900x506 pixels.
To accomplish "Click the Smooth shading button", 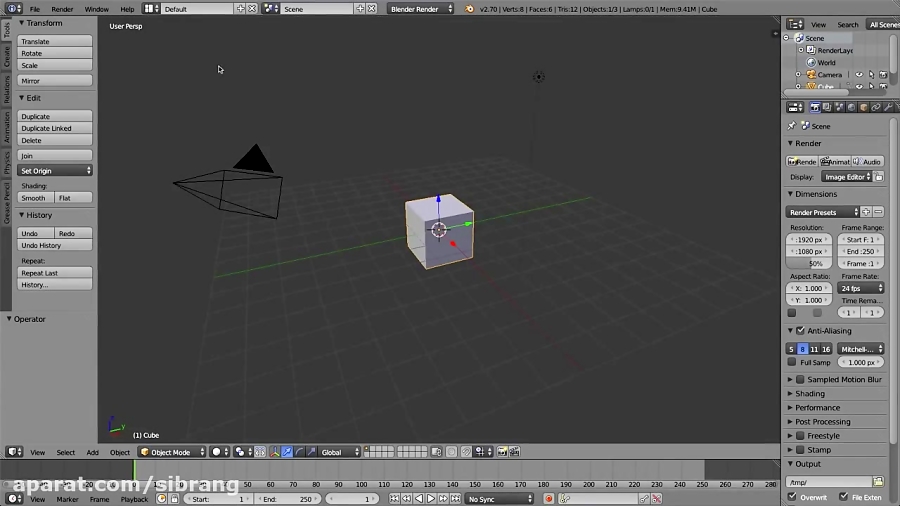I will (x=35, y=198).
